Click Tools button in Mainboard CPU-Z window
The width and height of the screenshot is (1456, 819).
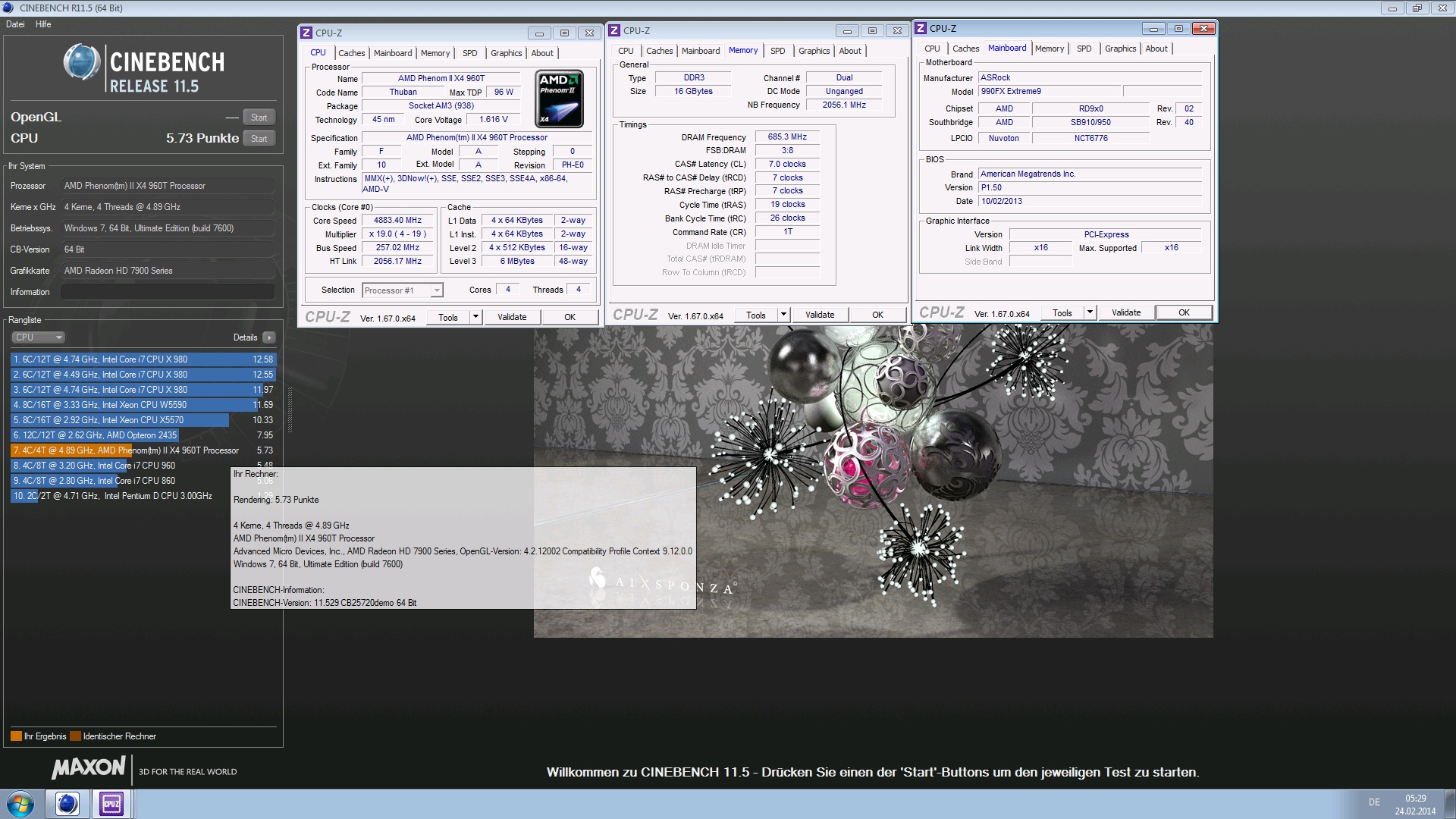1062,312
